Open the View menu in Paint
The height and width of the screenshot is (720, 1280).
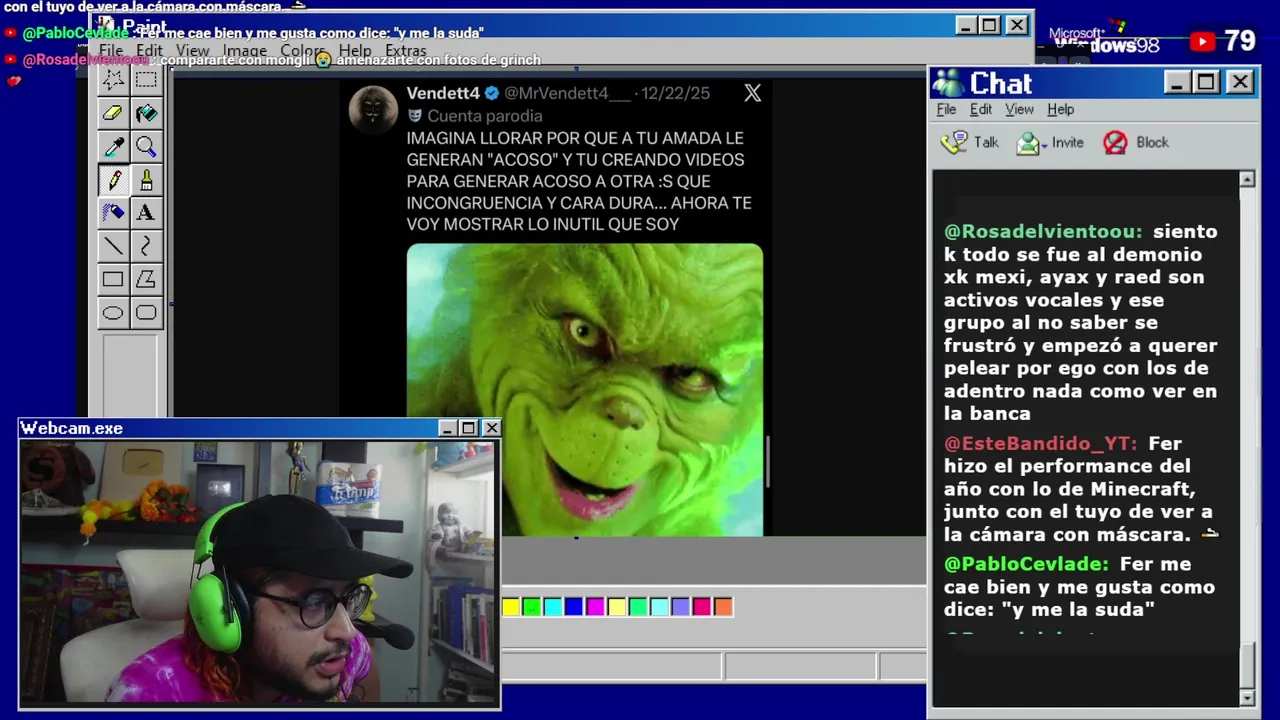click(x=193, y=51)
